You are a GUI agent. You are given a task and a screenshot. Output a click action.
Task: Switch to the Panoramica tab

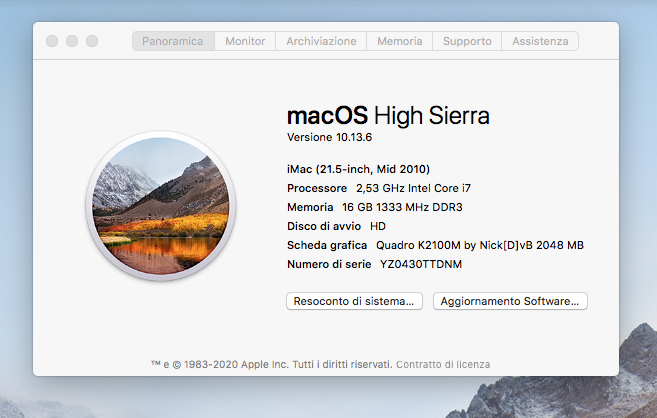(x=173, y=41)
